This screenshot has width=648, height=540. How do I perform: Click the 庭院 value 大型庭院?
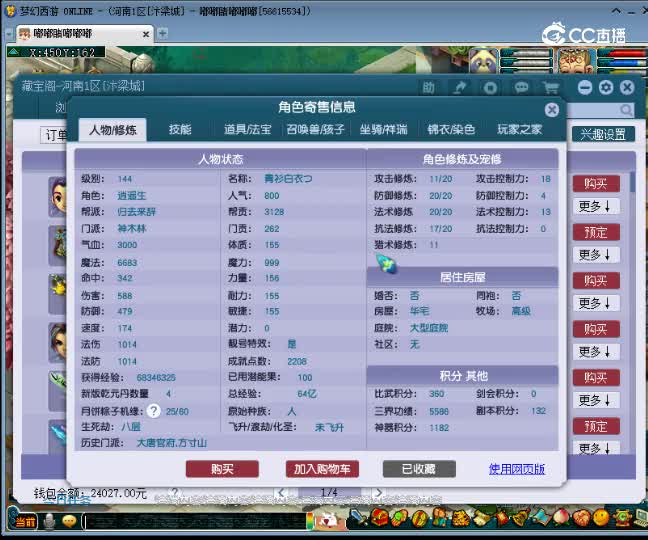(x=429, y=328)
